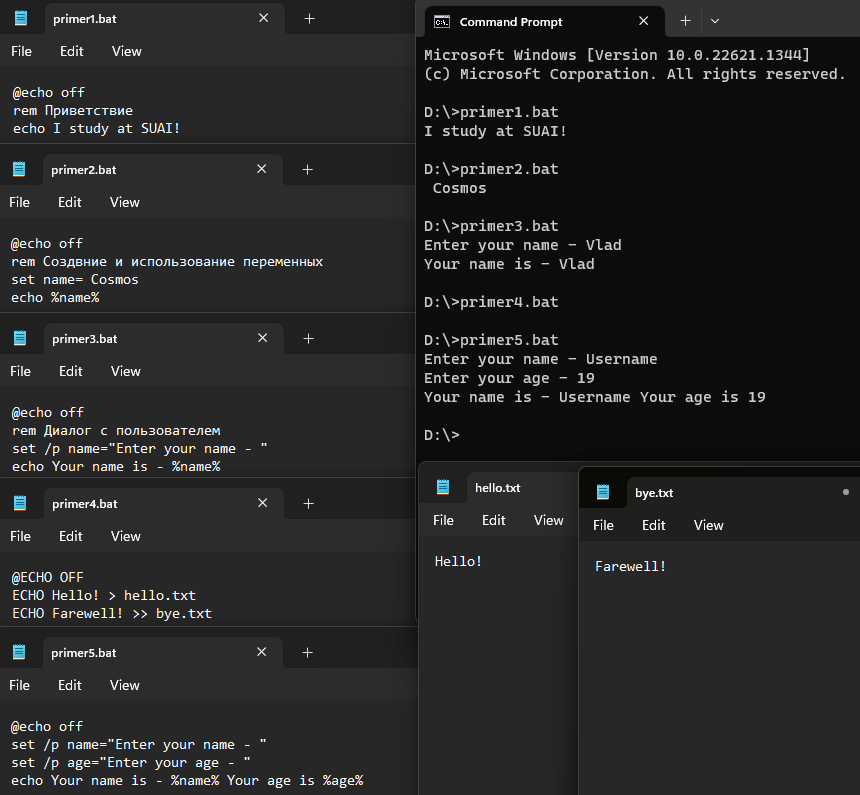Click the Notepad icon beside primer2.bat tab
Screen dimensions: 860x795
click(x=19, y=170)
